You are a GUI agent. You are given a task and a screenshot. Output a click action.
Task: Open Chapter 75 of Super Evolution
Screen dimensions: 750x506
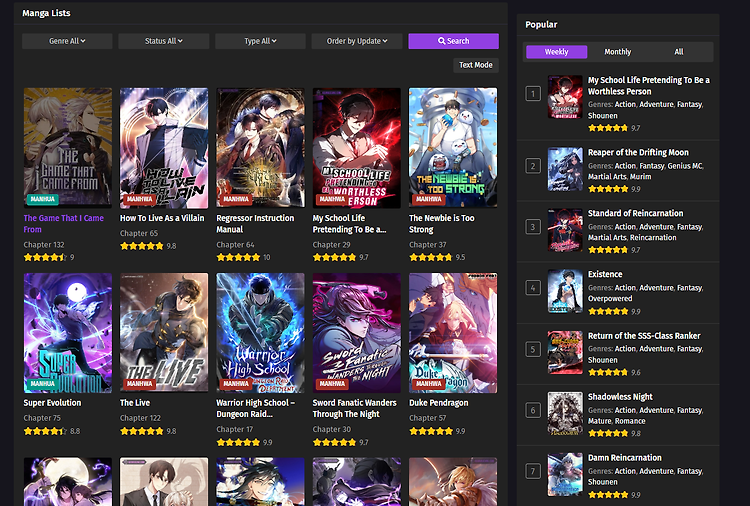click(x=42, y=418)
